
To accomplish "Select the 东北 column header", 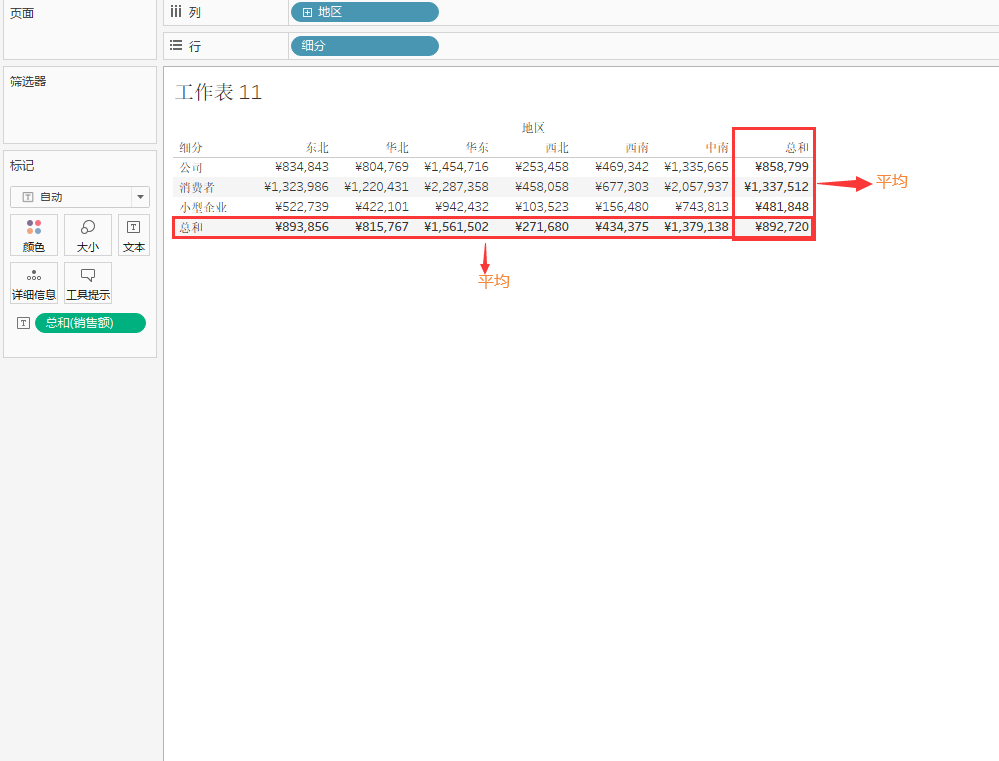I will 317,148.
